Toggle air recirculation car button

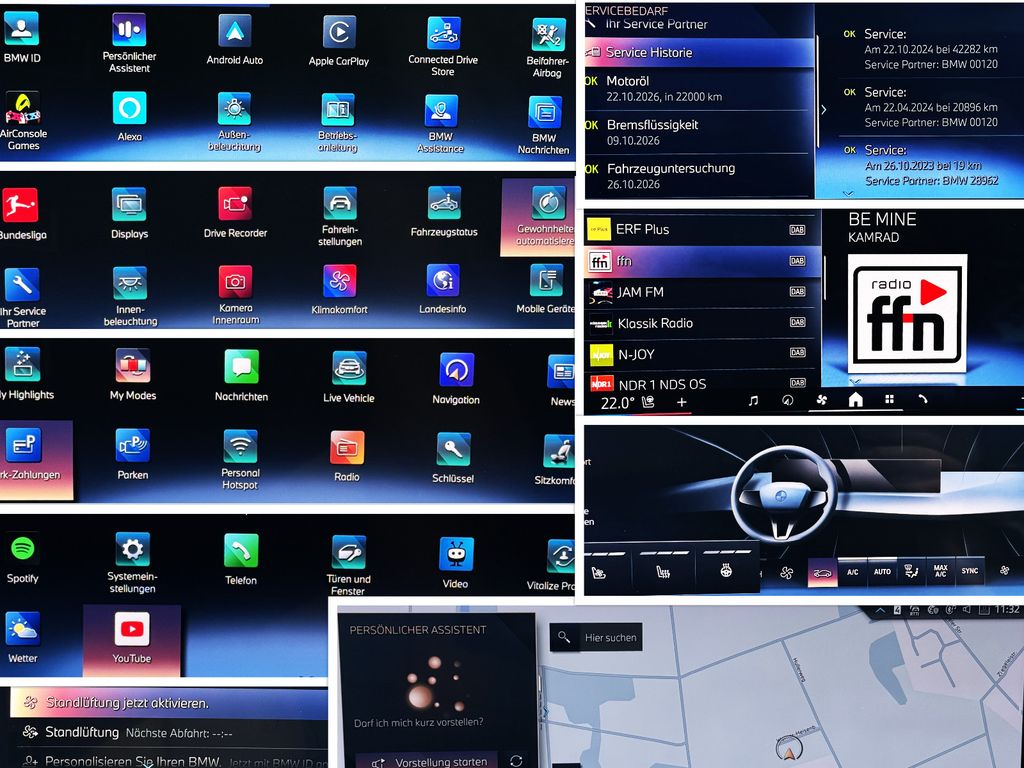[822, 573]
